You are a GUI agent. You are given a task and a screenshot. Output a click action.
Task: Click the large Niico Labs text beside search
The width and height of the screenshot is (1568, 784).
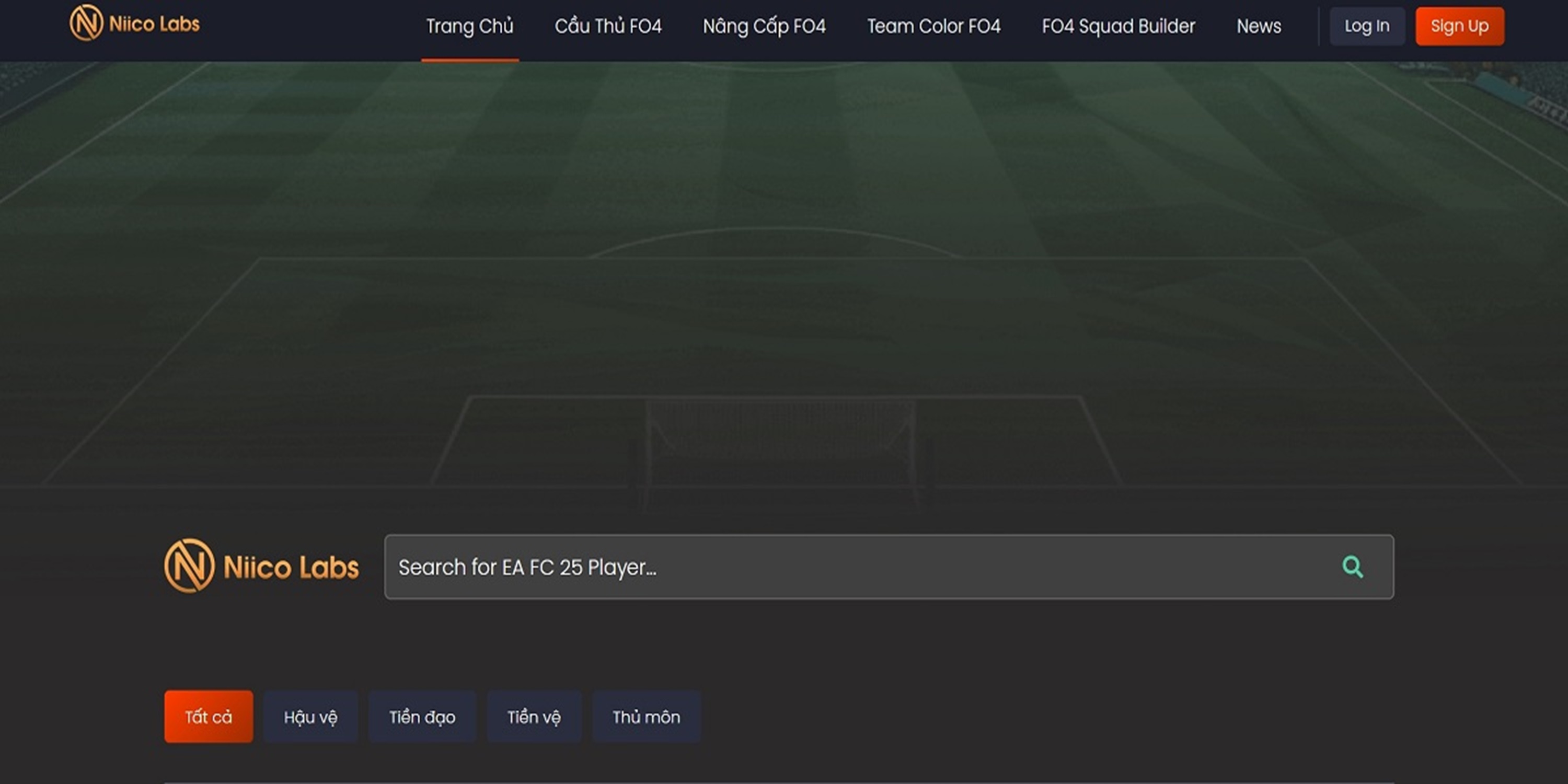pos(291,567)
